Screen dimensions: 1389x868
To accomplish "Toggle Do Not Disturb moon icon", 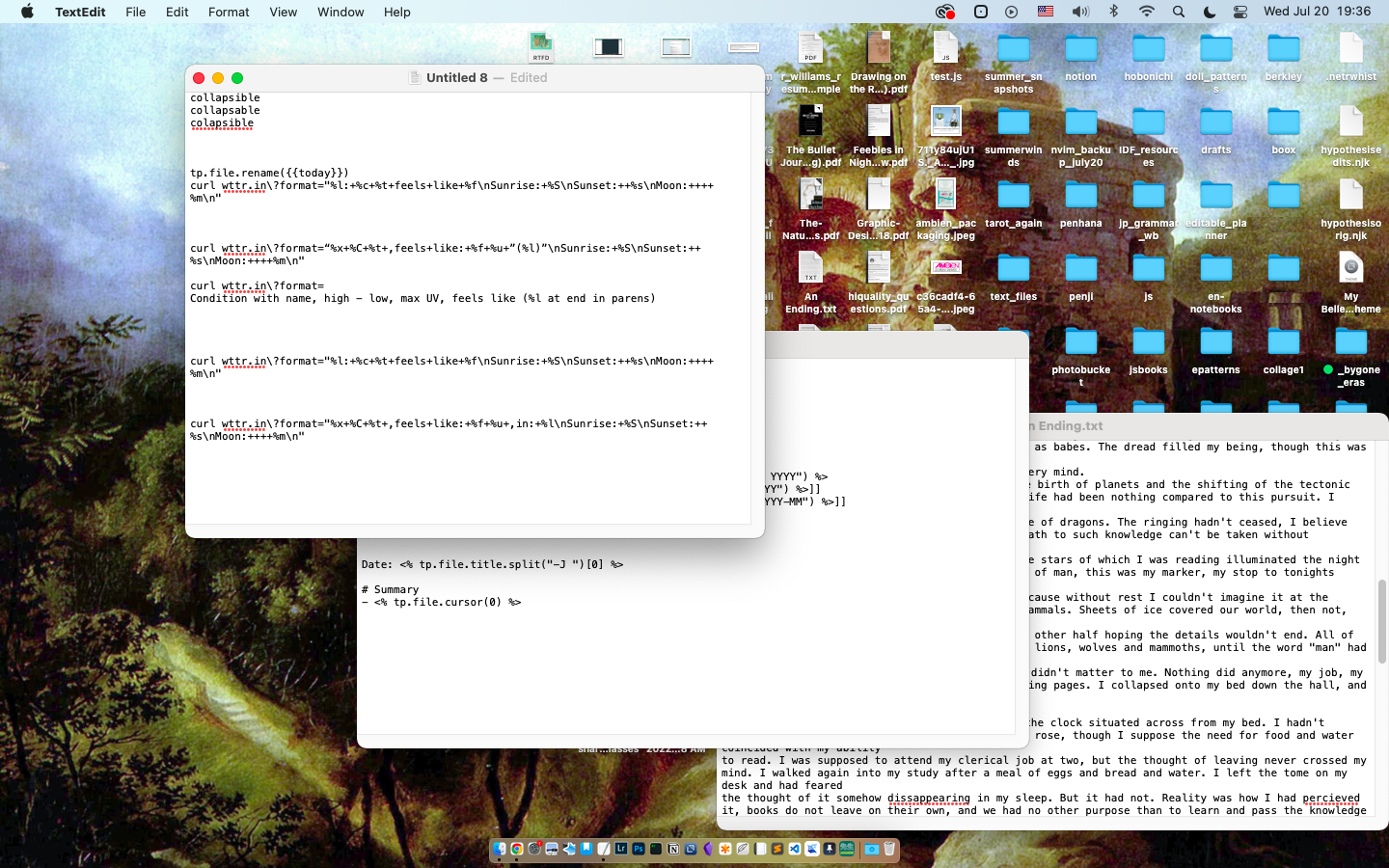I will [1210, 12].
